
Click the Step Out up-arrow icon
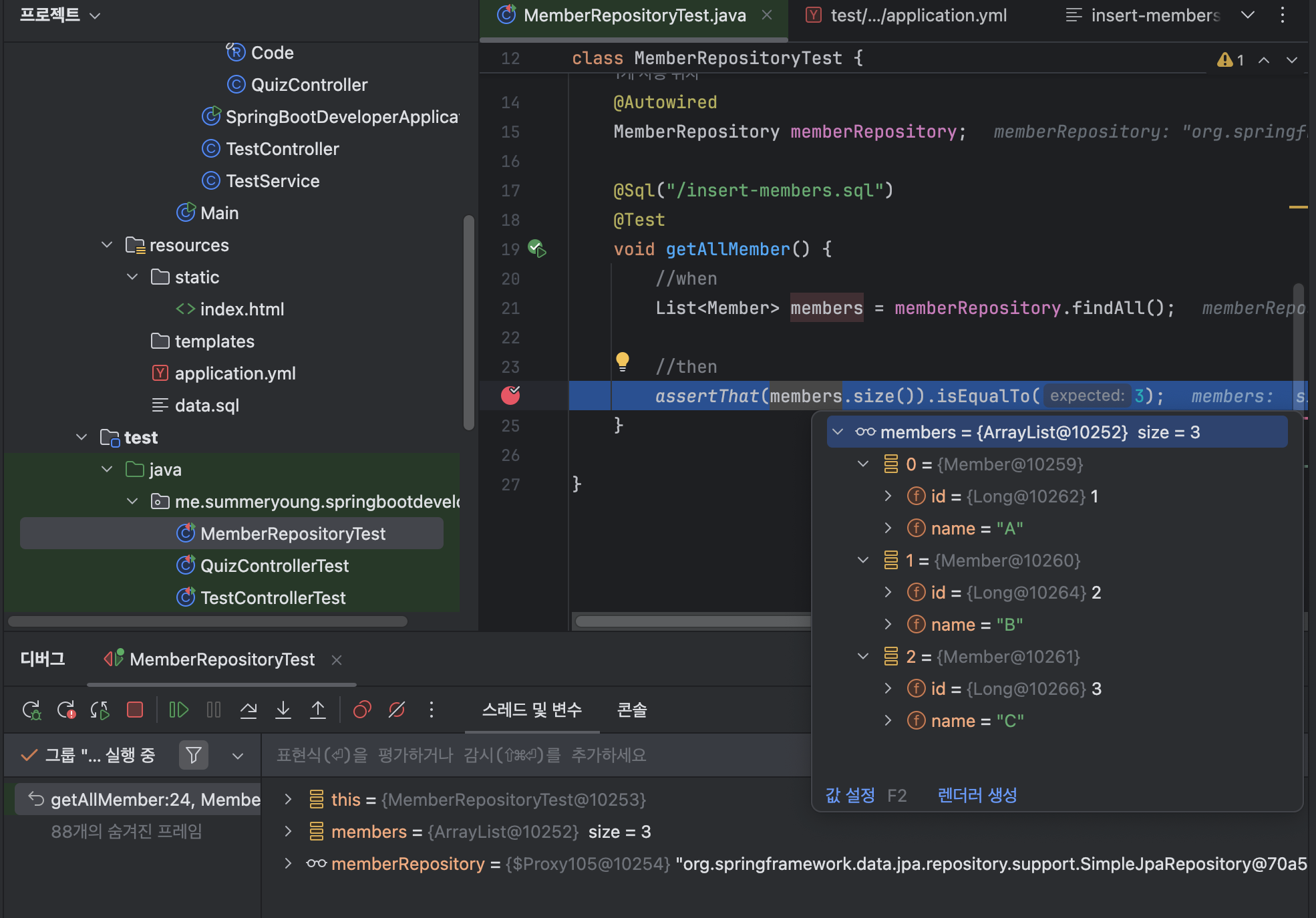(x=318, y=710)
